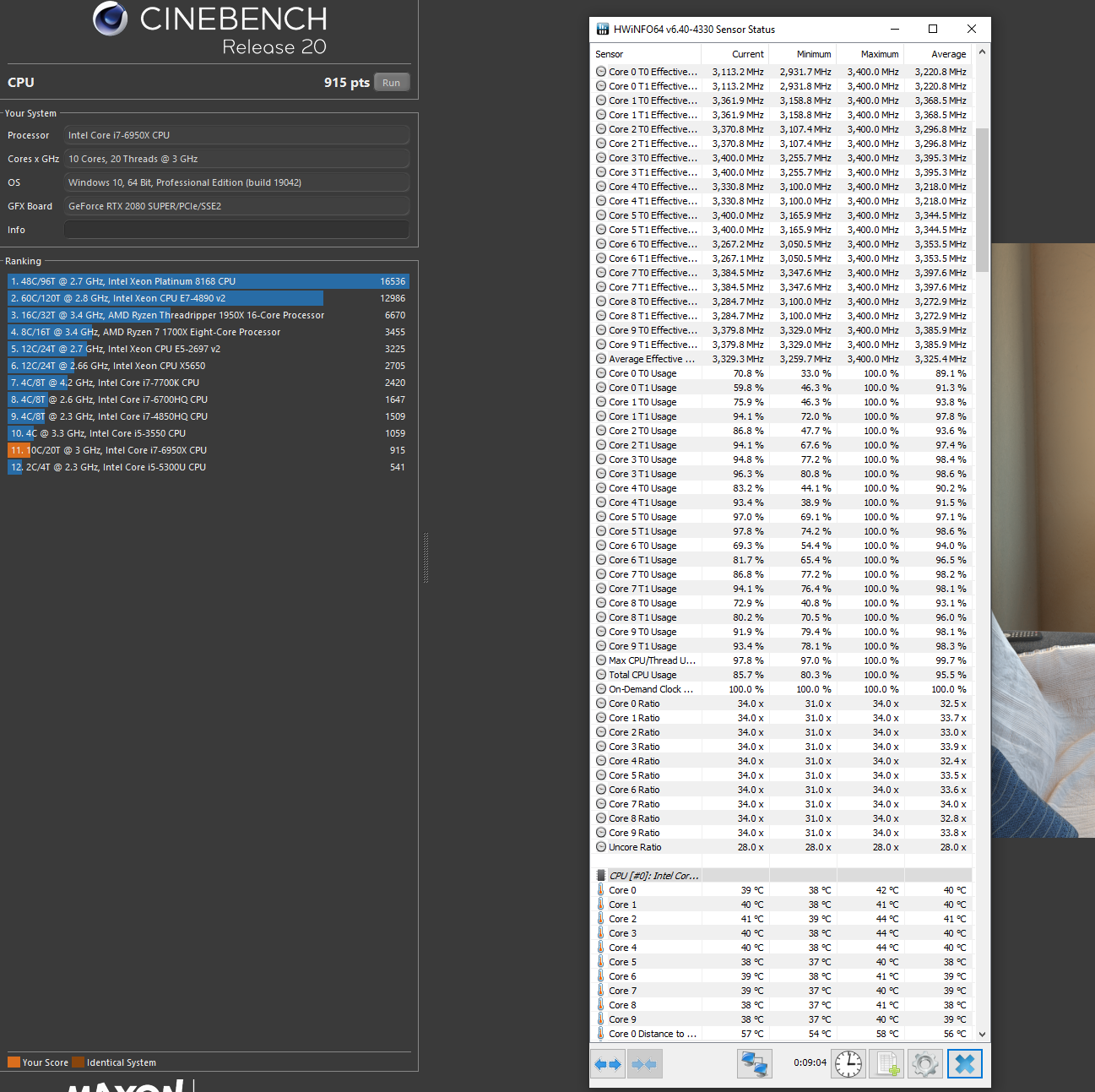The image size is (1095, 1092).
Task: Click the On-Demand Clock sensor icon
Action: coord(601,689)
